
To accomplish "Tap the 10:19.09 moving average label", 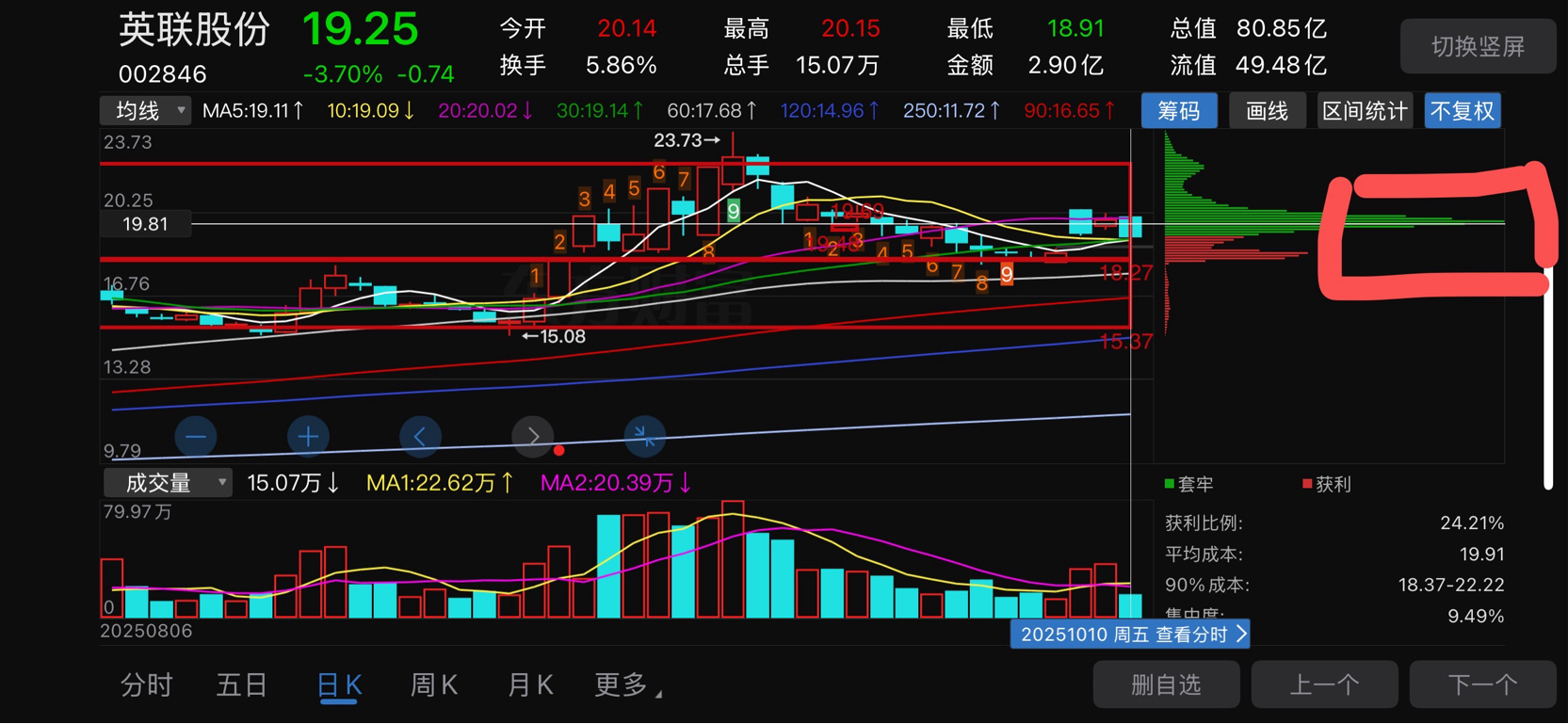I will tap(371, 111).
